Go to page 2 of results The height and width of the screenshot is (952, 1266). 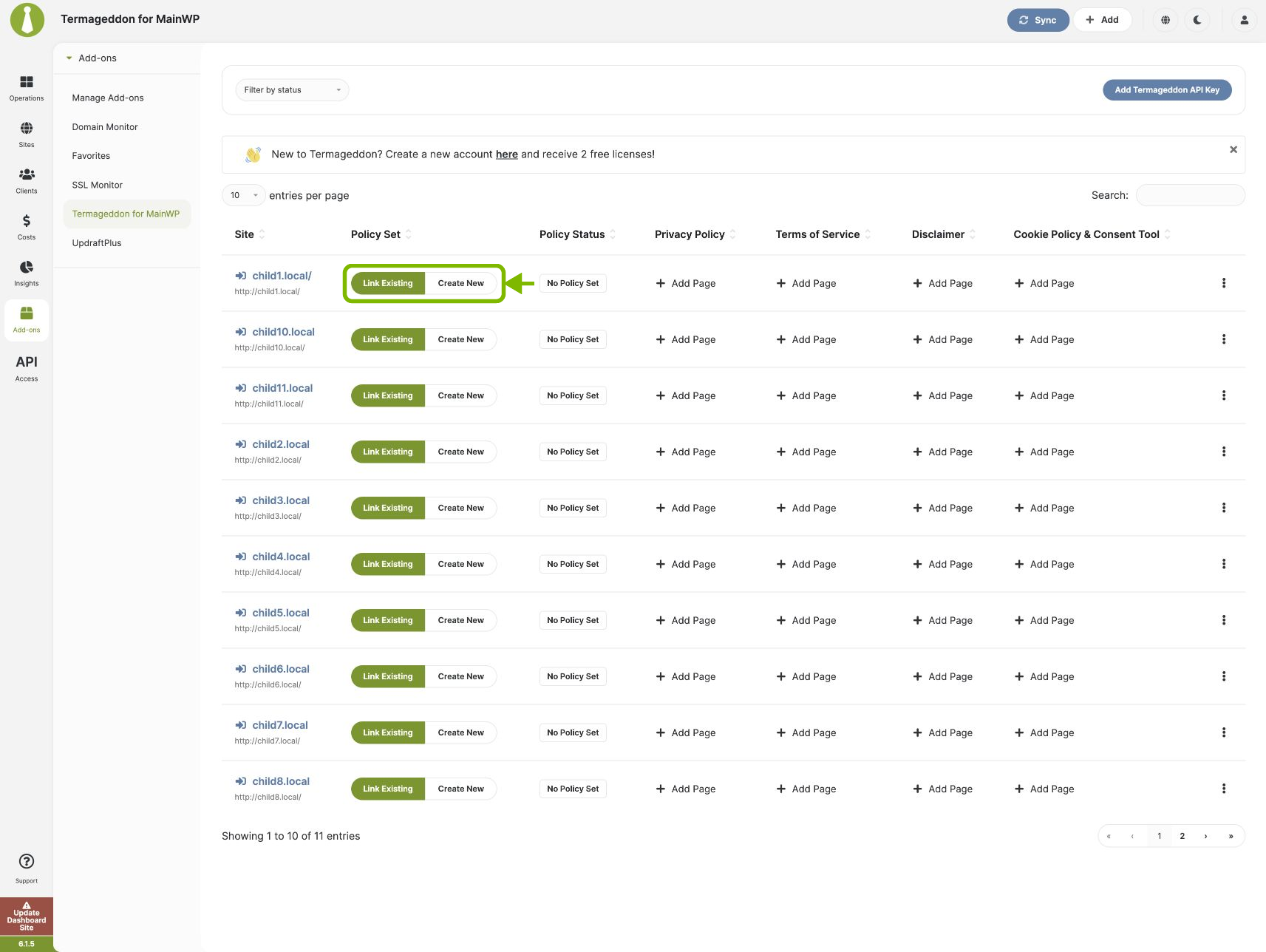1182,836
